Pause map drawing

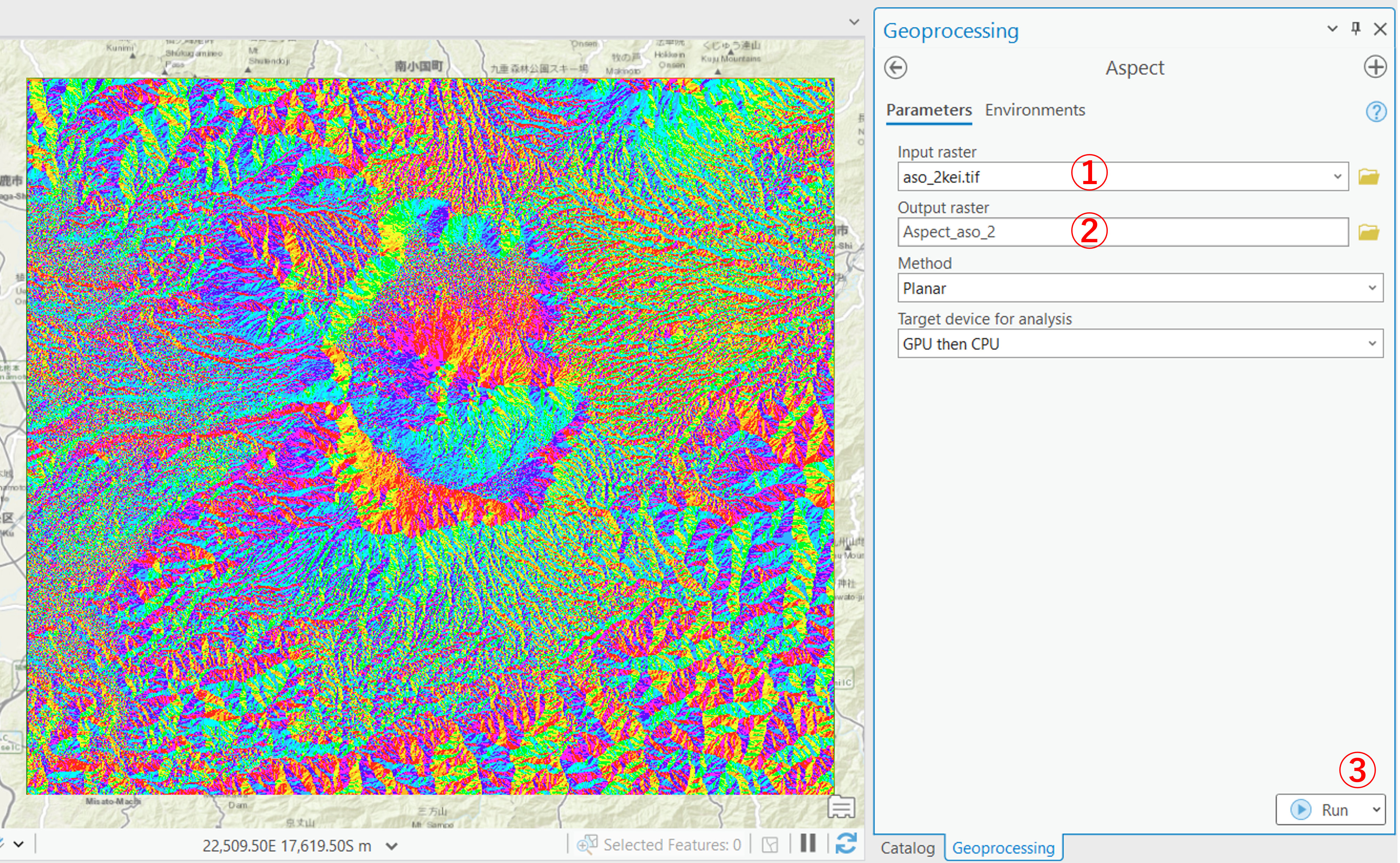pyautogui.click(x=808, y=843)
